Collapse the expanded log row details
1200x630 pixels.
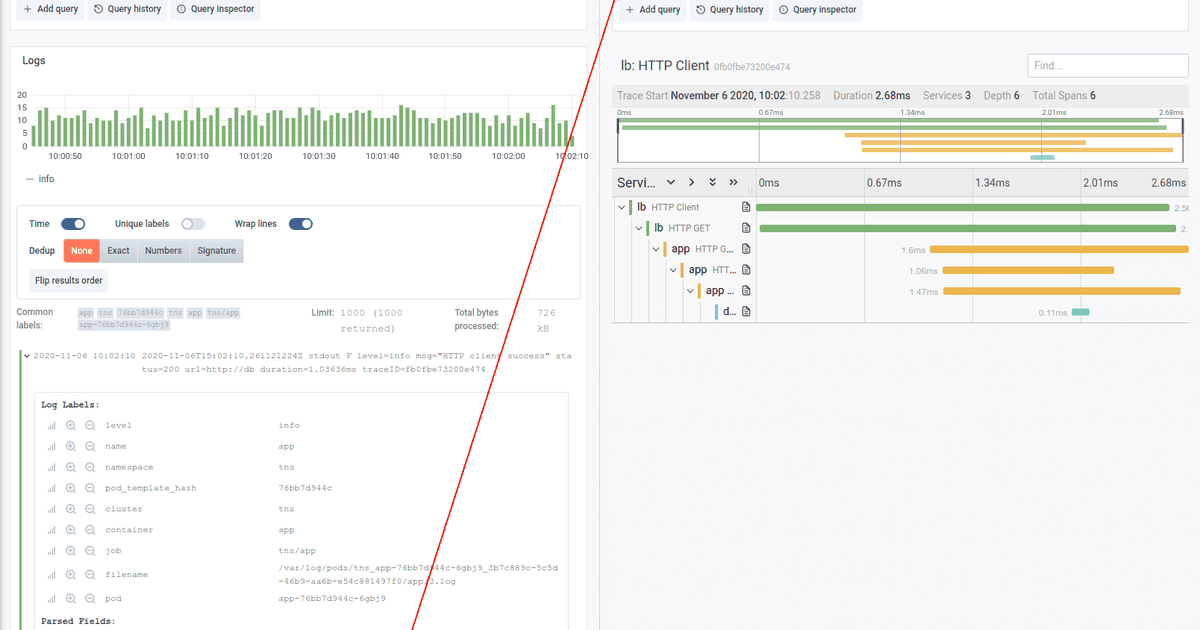pyautogui.click(x=26, y=355)
